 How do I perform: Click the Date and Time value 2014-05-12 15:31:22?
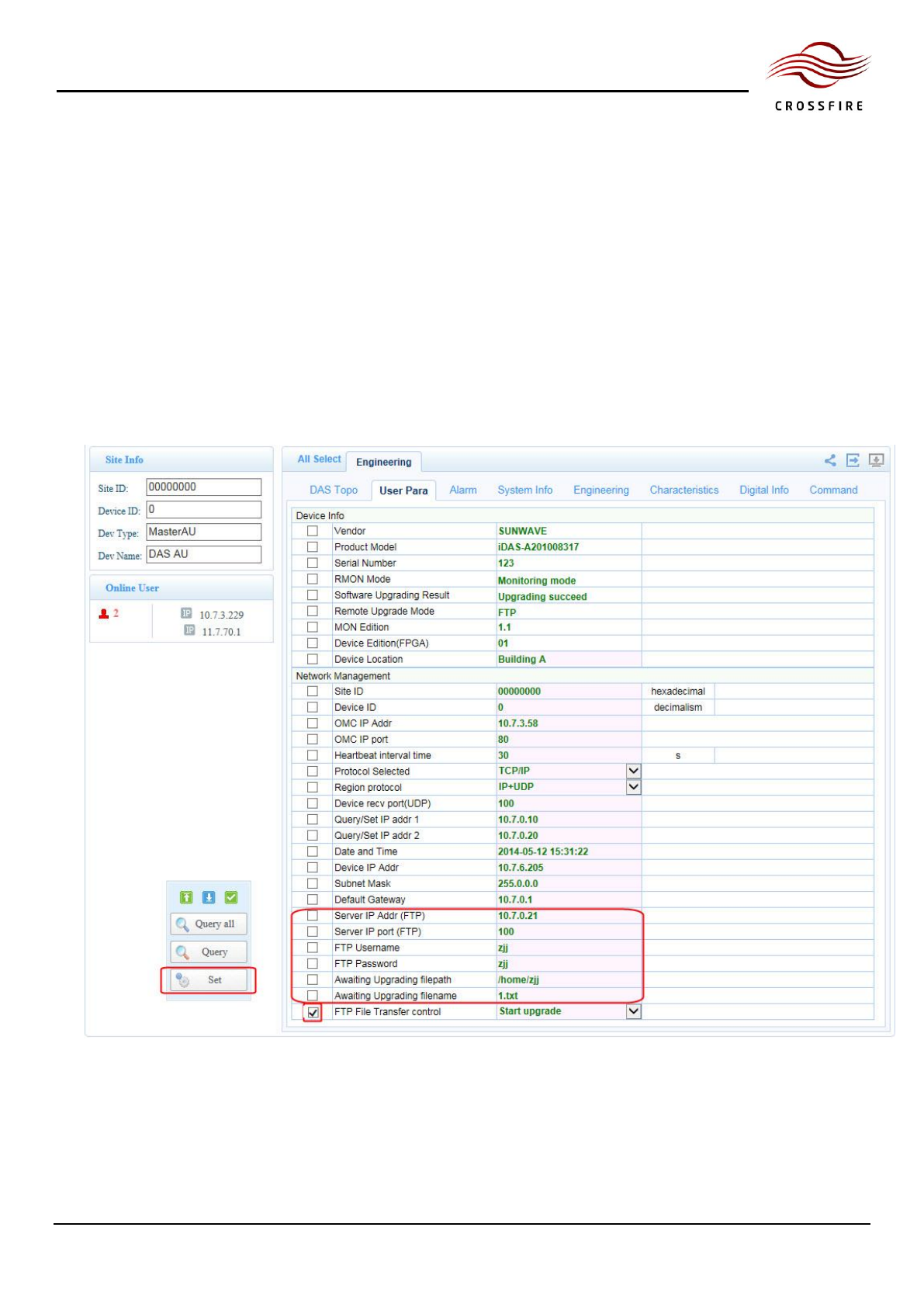point(543,851)
